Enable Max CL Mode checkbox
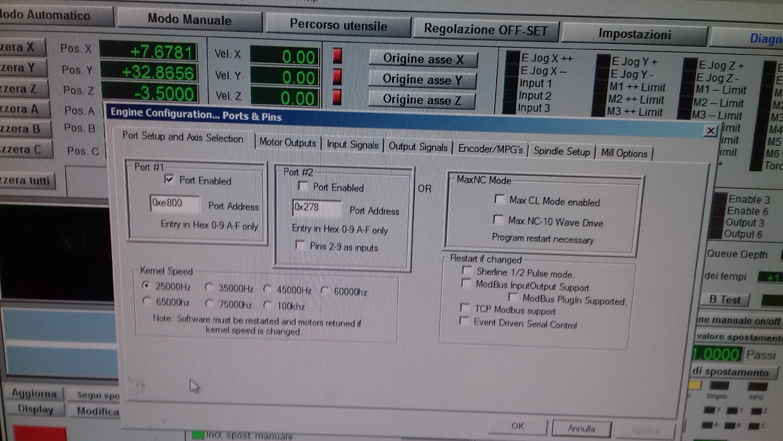The image size is (783, 441). point(498,201)
